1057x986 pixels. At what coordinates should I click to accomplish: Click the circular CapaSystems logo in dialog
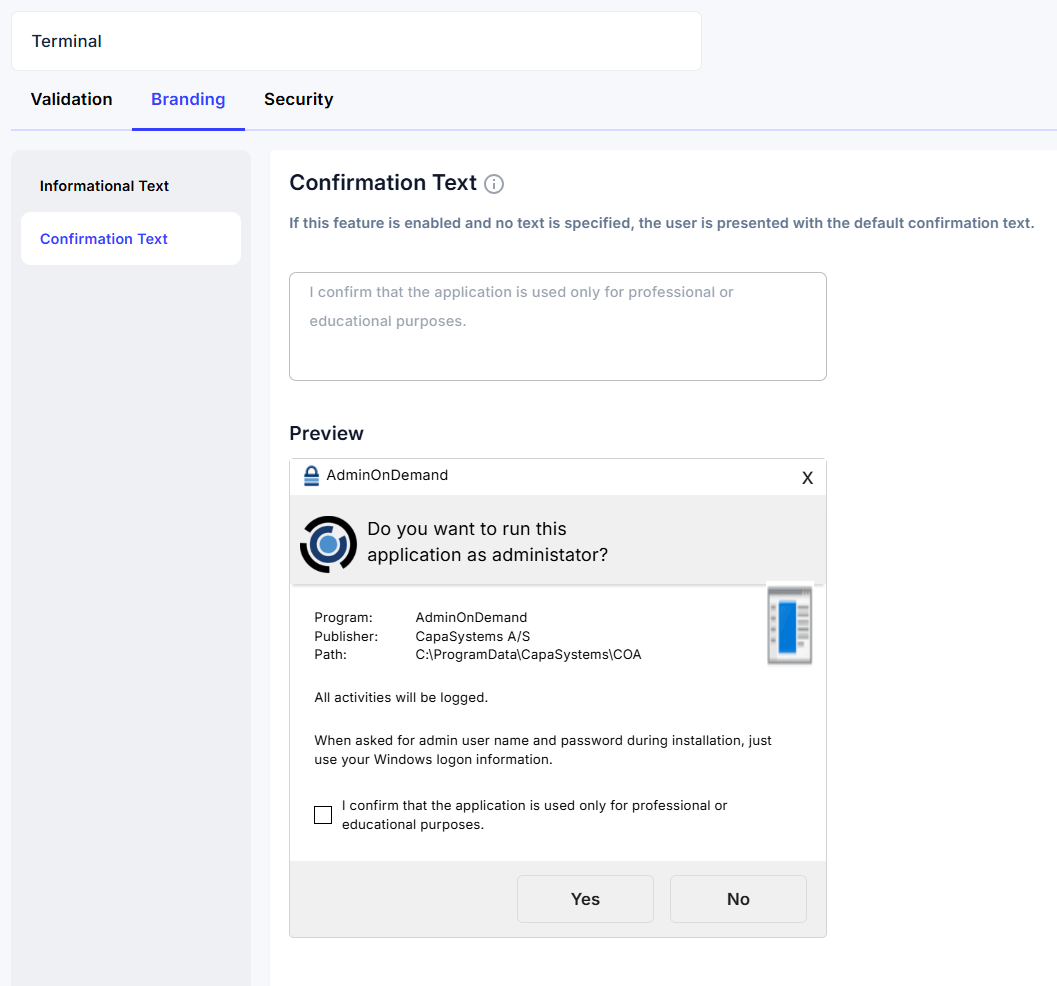tap(328, 544)
